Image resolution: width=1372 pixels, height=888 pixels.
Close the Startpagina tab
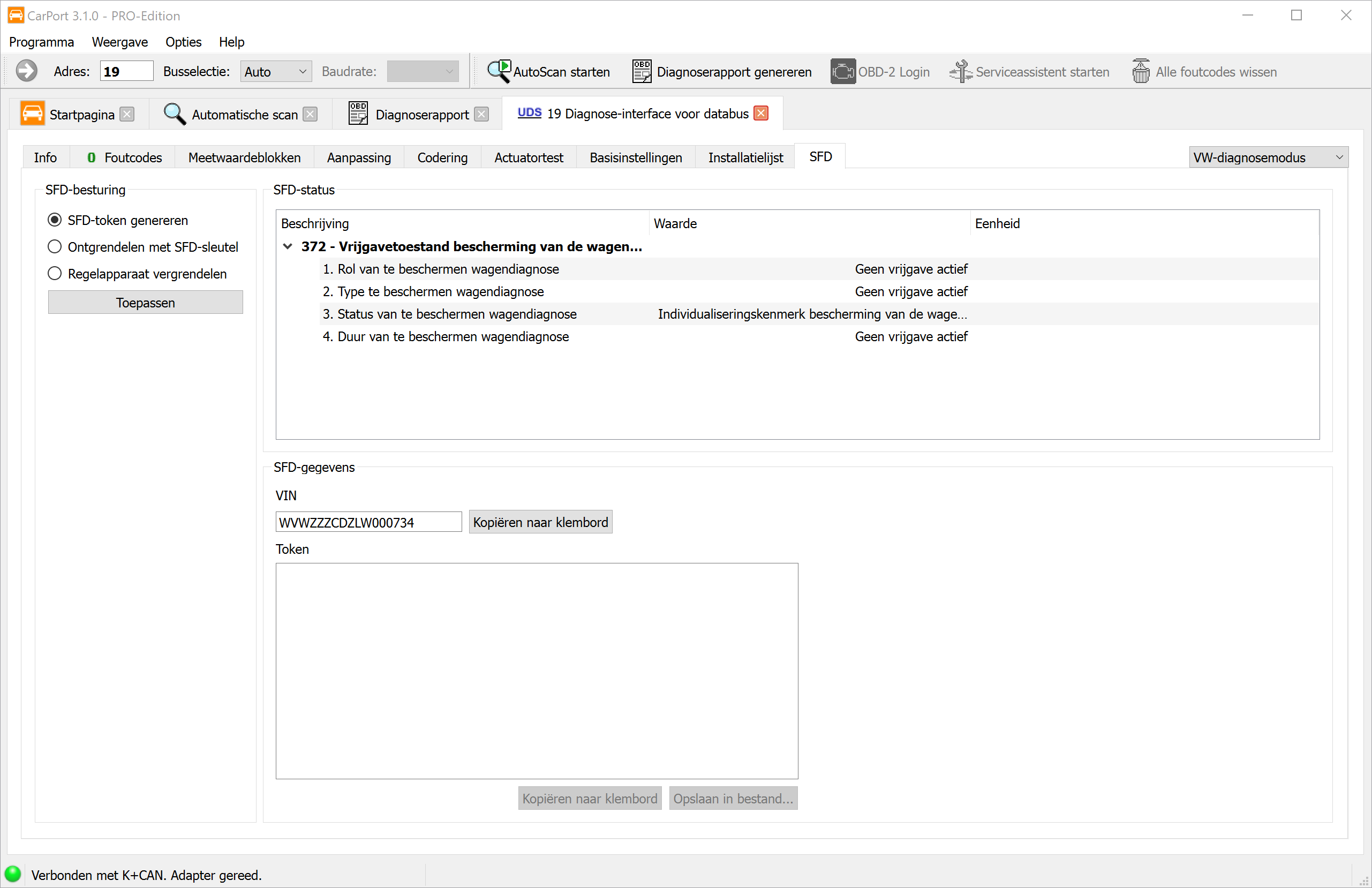point(127,114)
